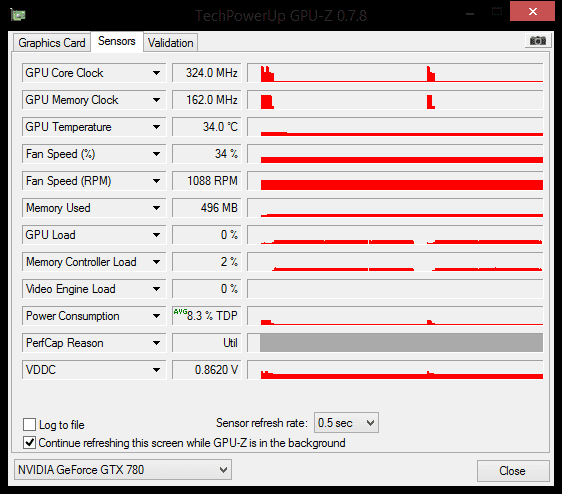Click the 162.0 MHz memory clock value

207,100
